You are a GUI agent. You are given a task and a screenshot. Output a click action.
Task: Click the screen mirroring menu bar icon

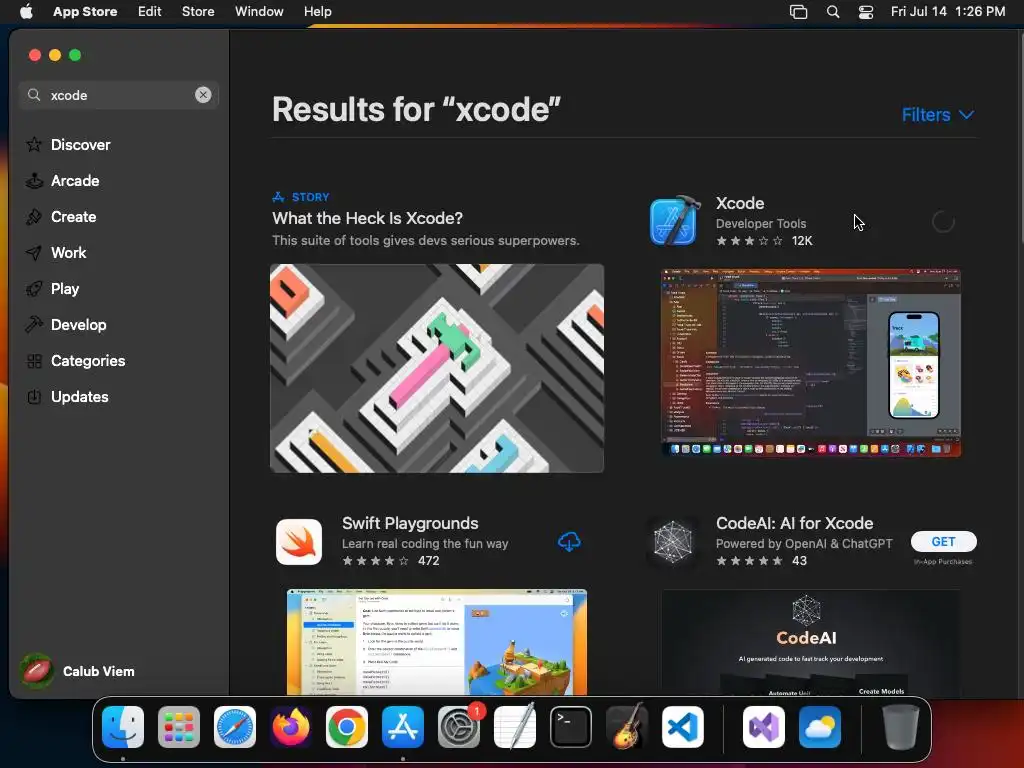(x=798, y=11)
